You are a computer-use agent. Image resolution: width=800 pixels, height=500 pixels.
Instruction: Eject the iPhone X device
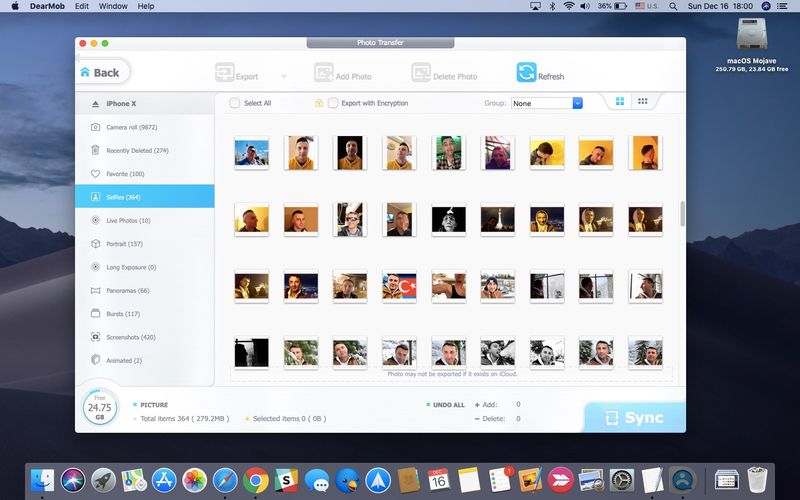click(x=95, y=104)
